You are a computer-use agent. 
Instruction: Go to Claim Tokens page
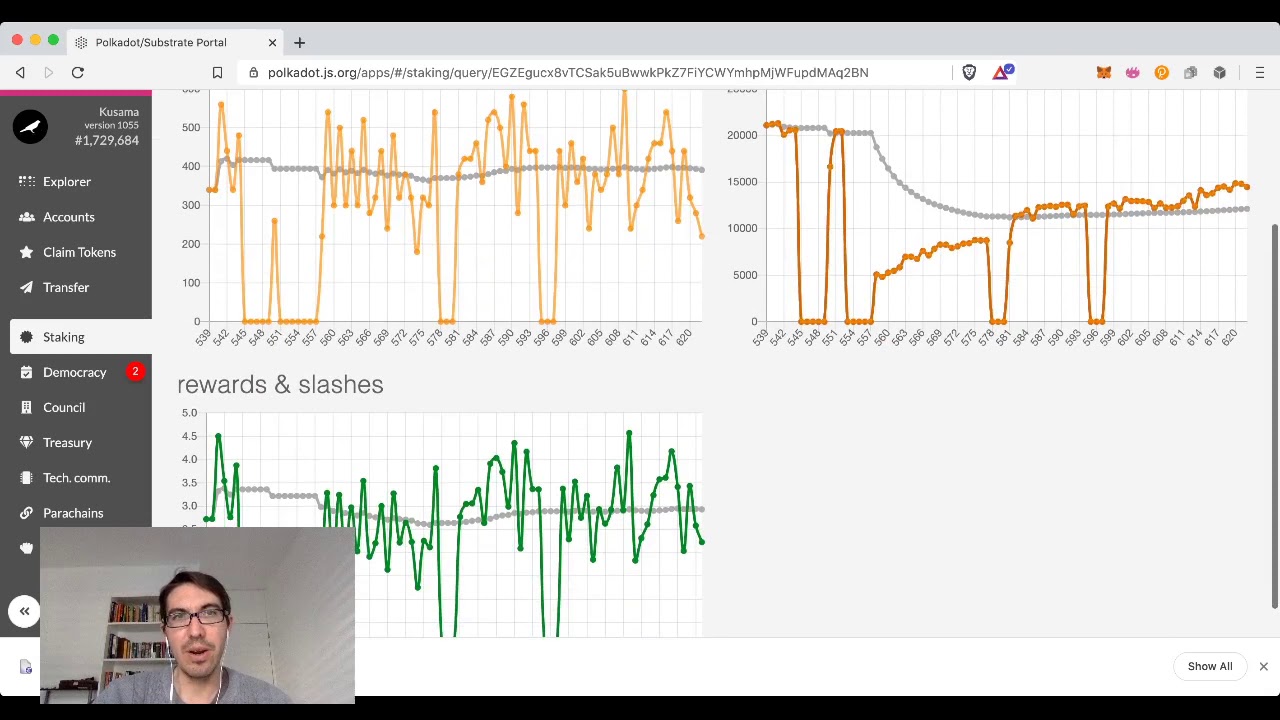pyautogui.click(x=81, y=252)
